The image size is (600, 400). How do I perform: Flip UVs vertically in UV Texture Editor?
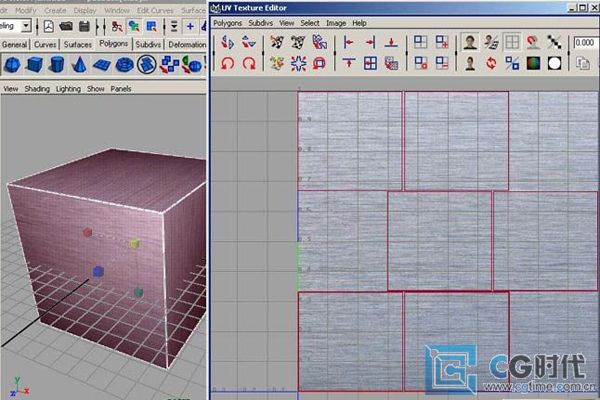coord(249,42)
